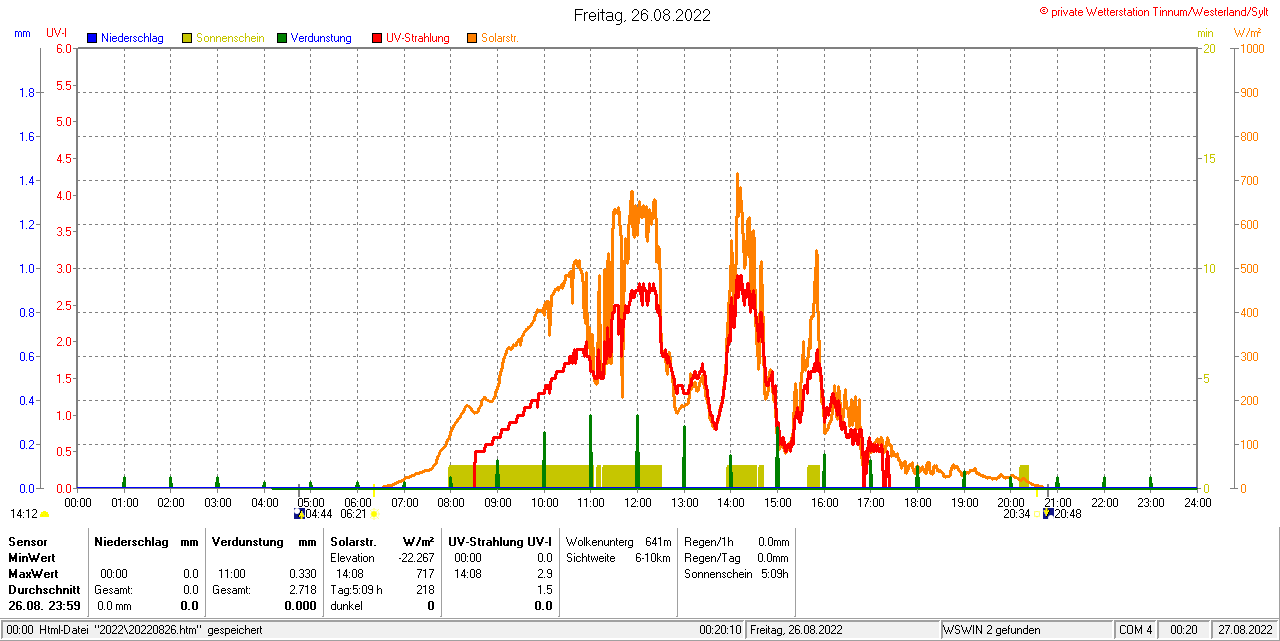This screenshot has height=641, width=1280.
Task: Click the sunrise marker icon at 06:21
Action: [x=374, y=514]
